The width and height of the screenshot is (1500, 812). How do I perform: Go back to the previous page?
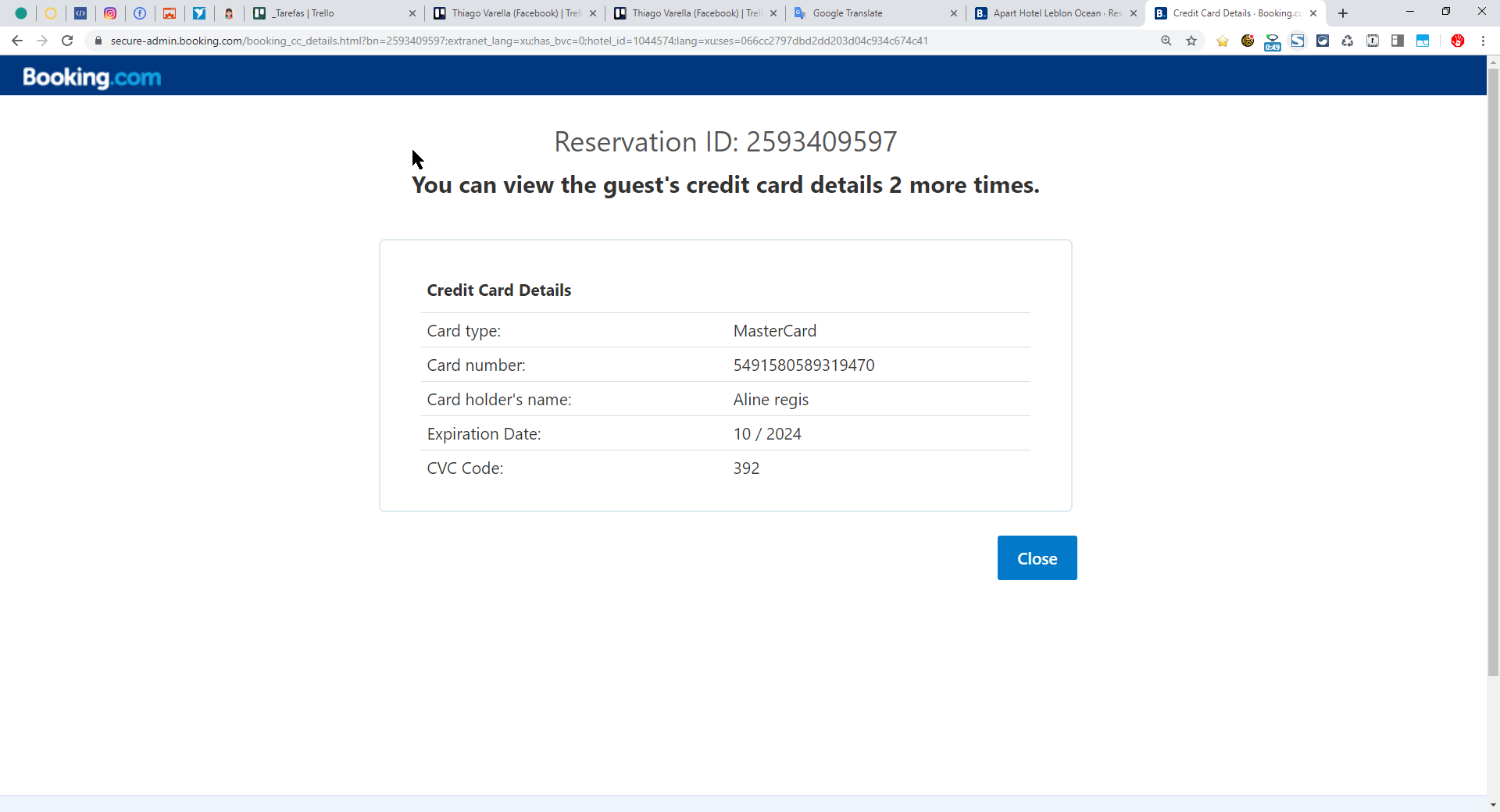pyautogui.click(x=17, y=41)
